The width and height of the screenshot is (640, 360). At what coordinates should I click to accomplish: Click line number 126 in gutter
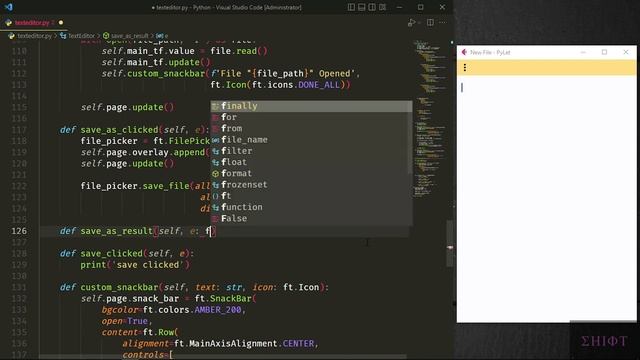pyautogui.click(x=19, y=231)
